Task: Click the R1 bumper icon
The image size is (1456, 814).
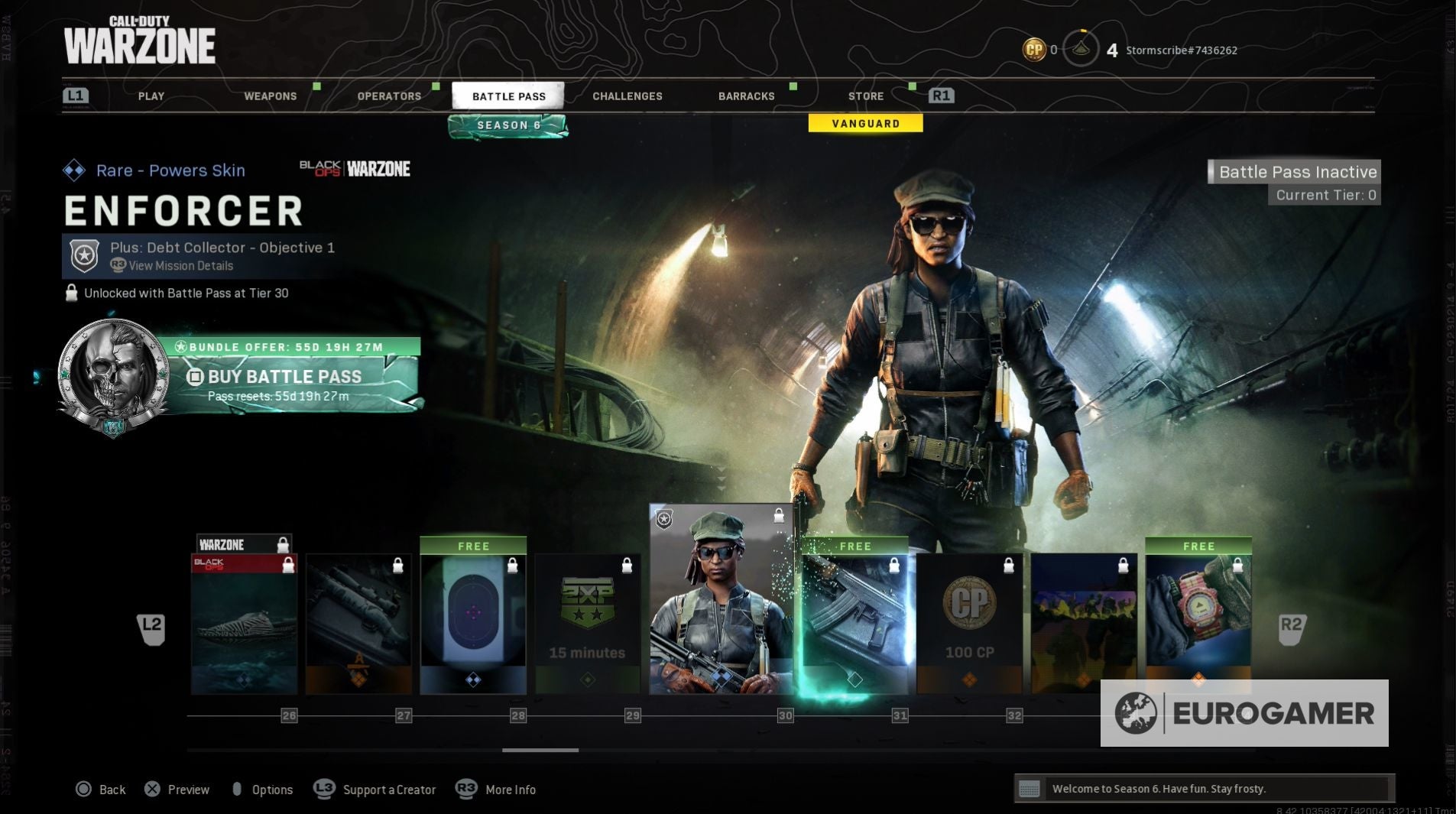Action: (941, 96)
